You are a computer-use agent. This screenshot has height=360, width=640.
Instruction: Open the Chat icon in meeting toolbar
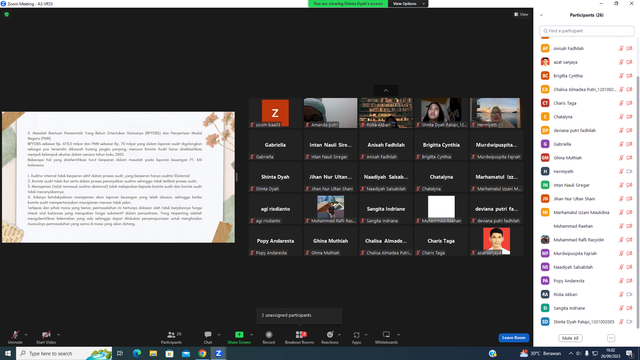click(208, 335)
